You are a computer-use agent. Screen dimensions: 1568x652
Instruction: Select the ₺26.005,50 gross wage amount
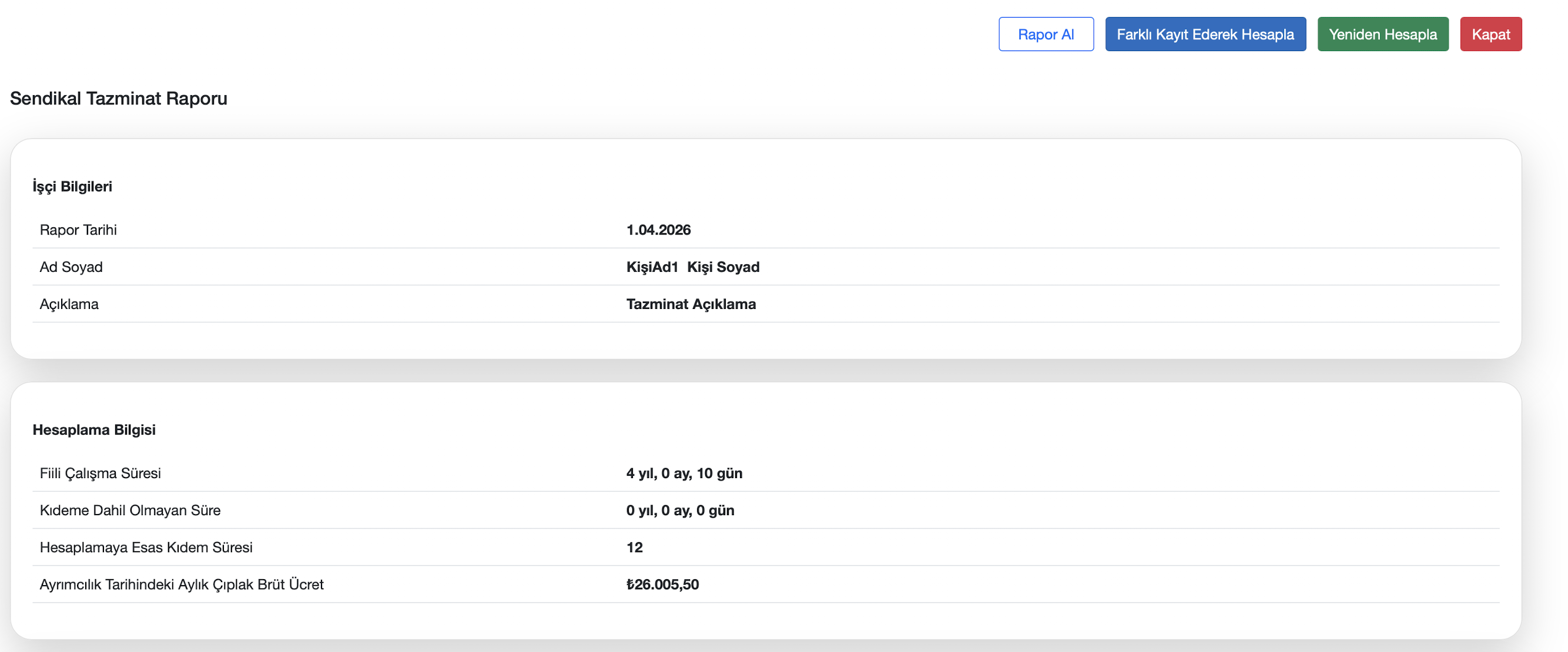pyautogui.click(x=662, y=584)
